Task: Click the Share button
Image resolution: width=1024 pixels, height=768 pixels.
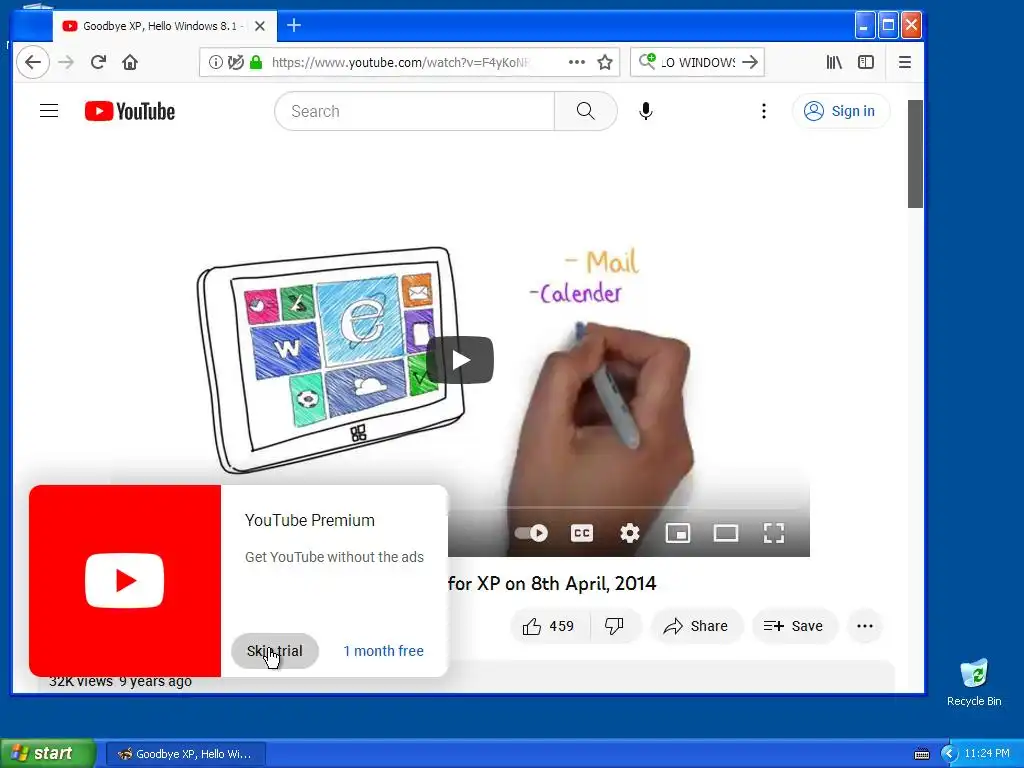Action: pyautogui.click(x=696, y=626)
